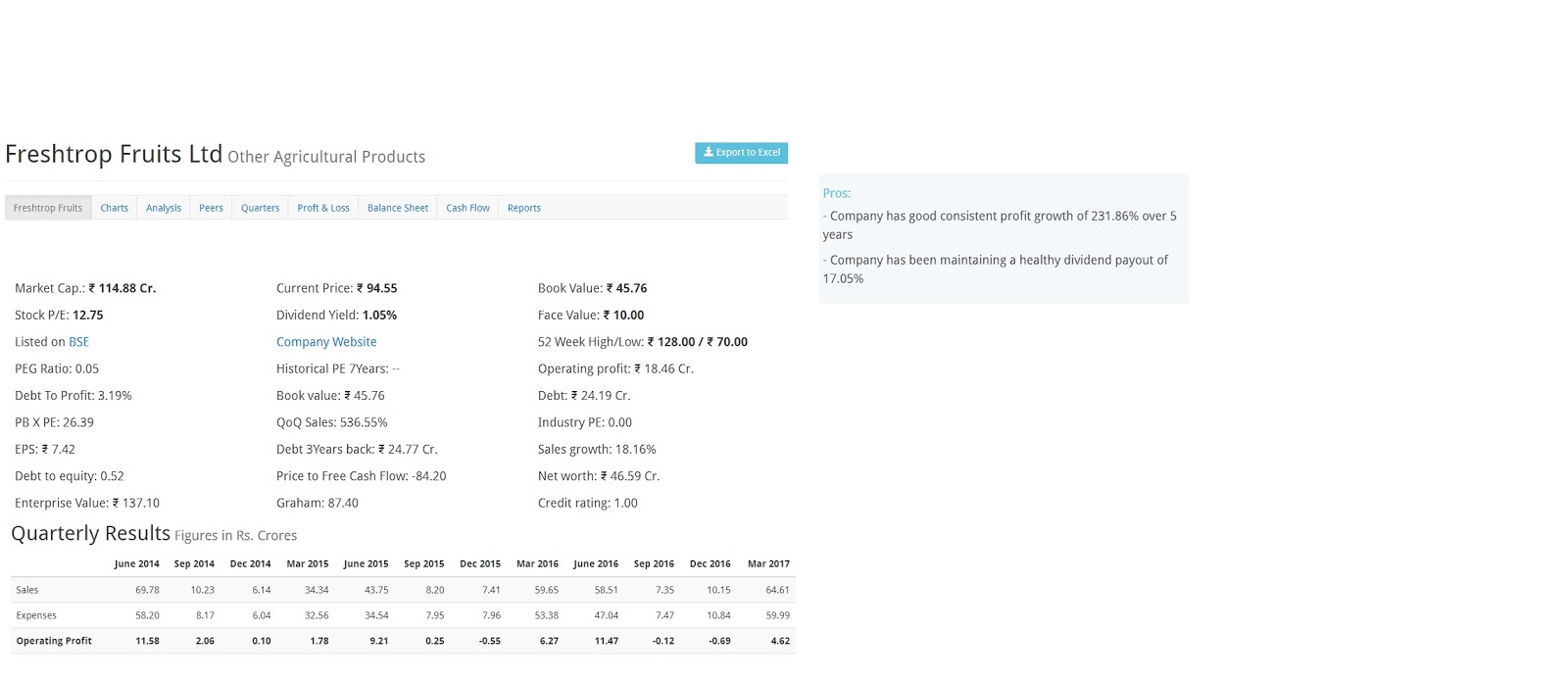Click the Stock P/E value 12.75
This screenshot has height=680, width=1568.
[88, 316]
